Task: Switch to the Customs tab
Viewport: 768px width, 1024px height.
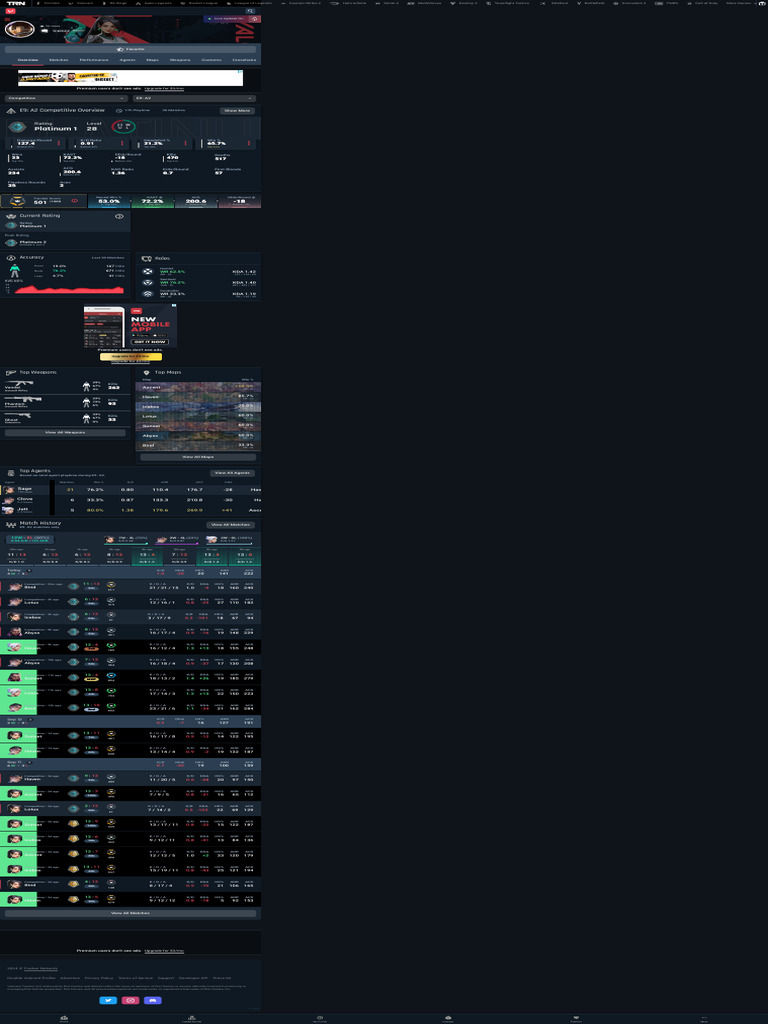Action: point(212,60)
